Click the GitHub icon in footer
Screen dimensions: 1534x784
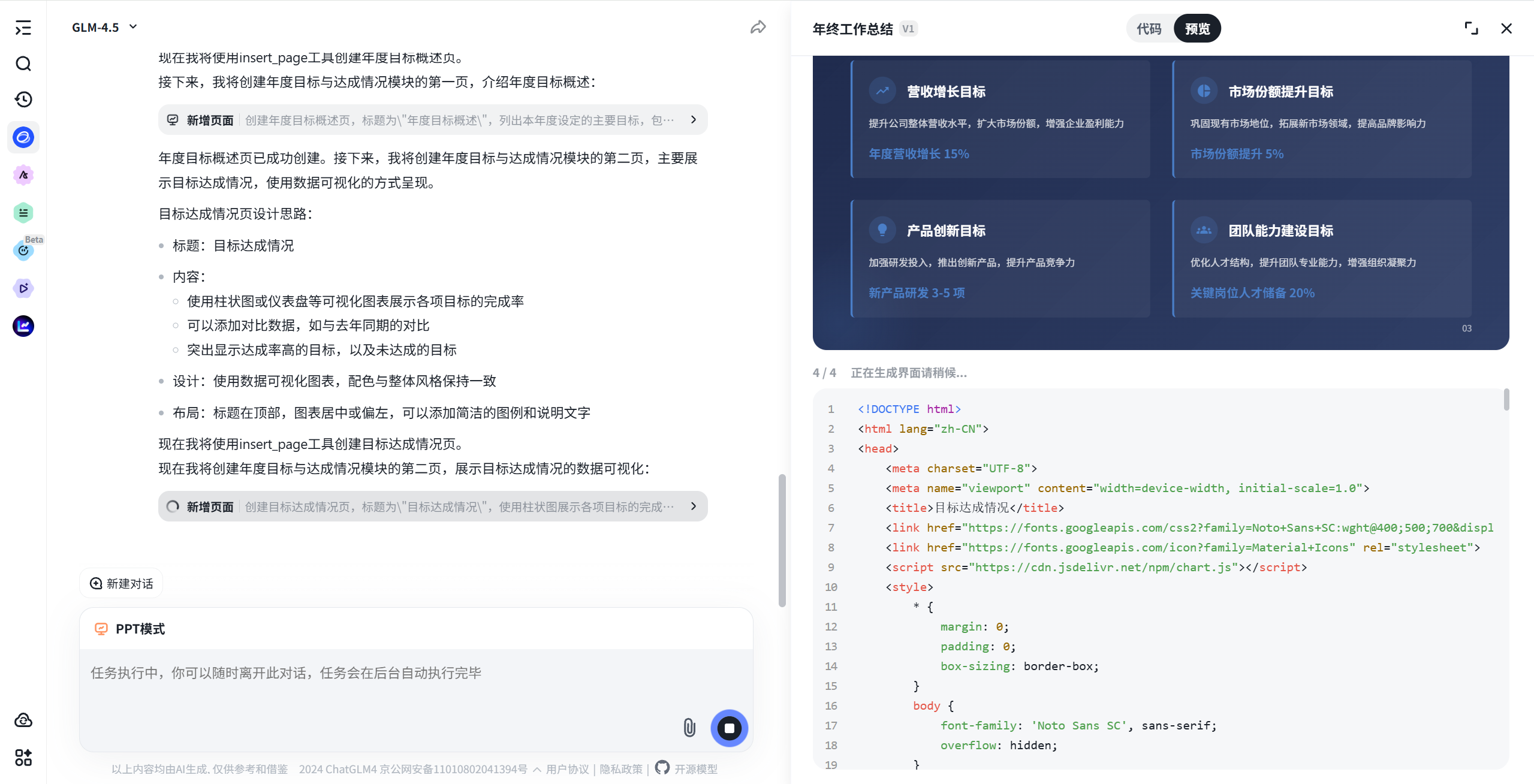pos(662,768)
